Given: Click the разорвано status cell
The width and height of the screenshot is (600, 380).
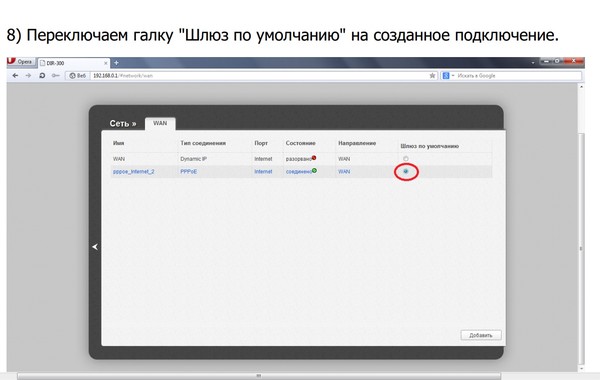Looking at the screenshot, I should coord(301,158).
